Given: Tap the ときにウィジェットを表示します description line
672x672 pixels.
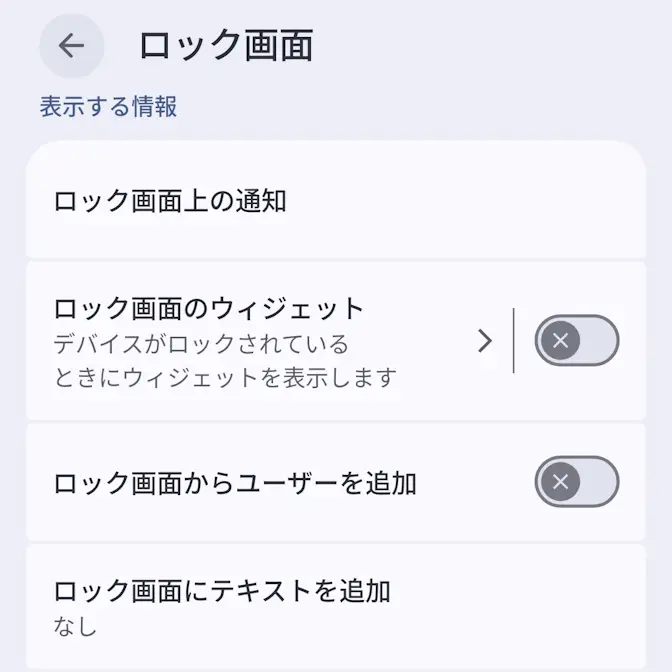Looking at the screenshot, I should click(x=225, y=378).
